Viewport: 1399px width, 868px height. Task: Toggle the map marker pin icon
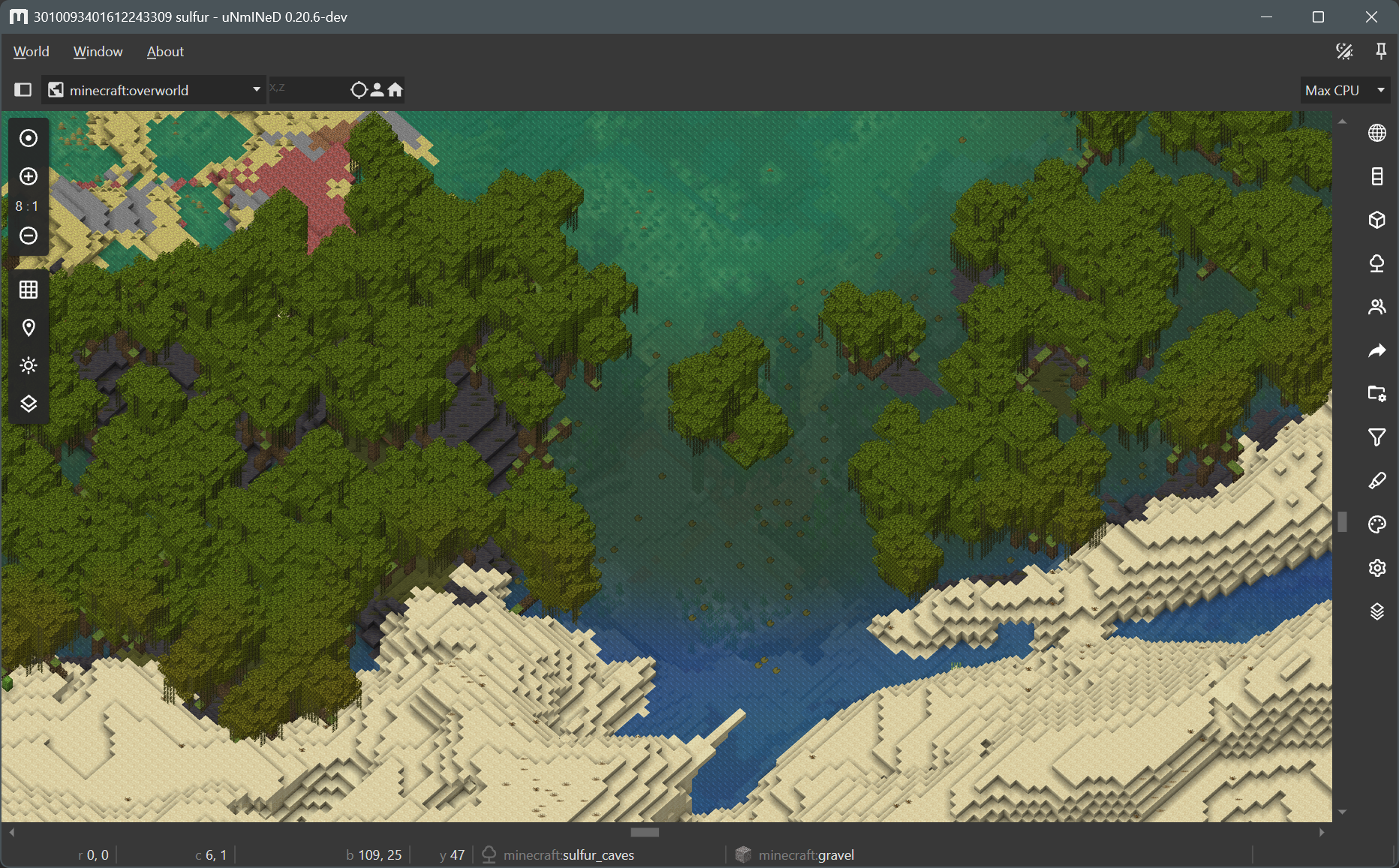29,328
